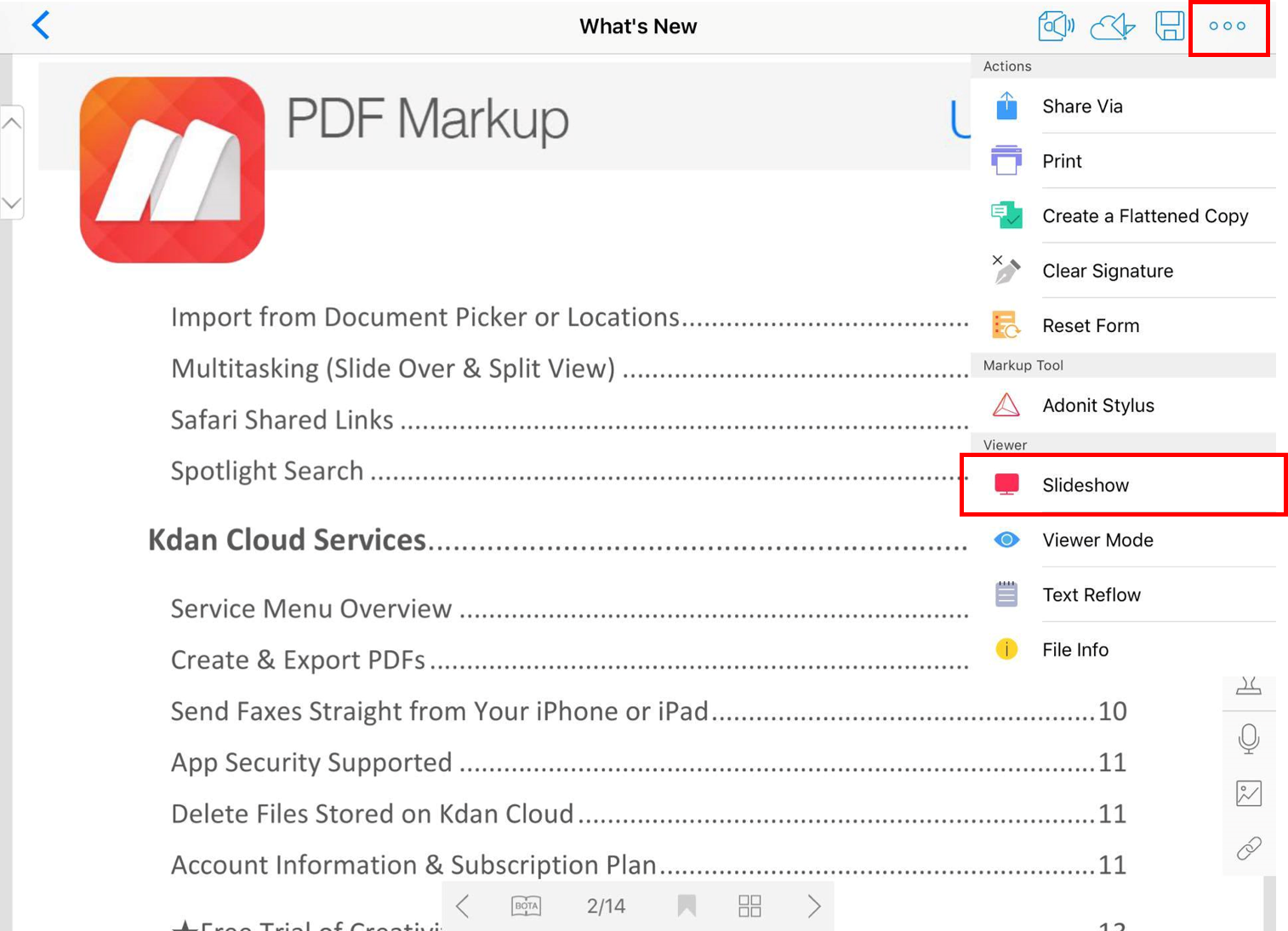The height and width of the screenshot is (931, 1288).
Task: Tap the 'PDF Markup' heading text
Action: [x=428, y=118]
